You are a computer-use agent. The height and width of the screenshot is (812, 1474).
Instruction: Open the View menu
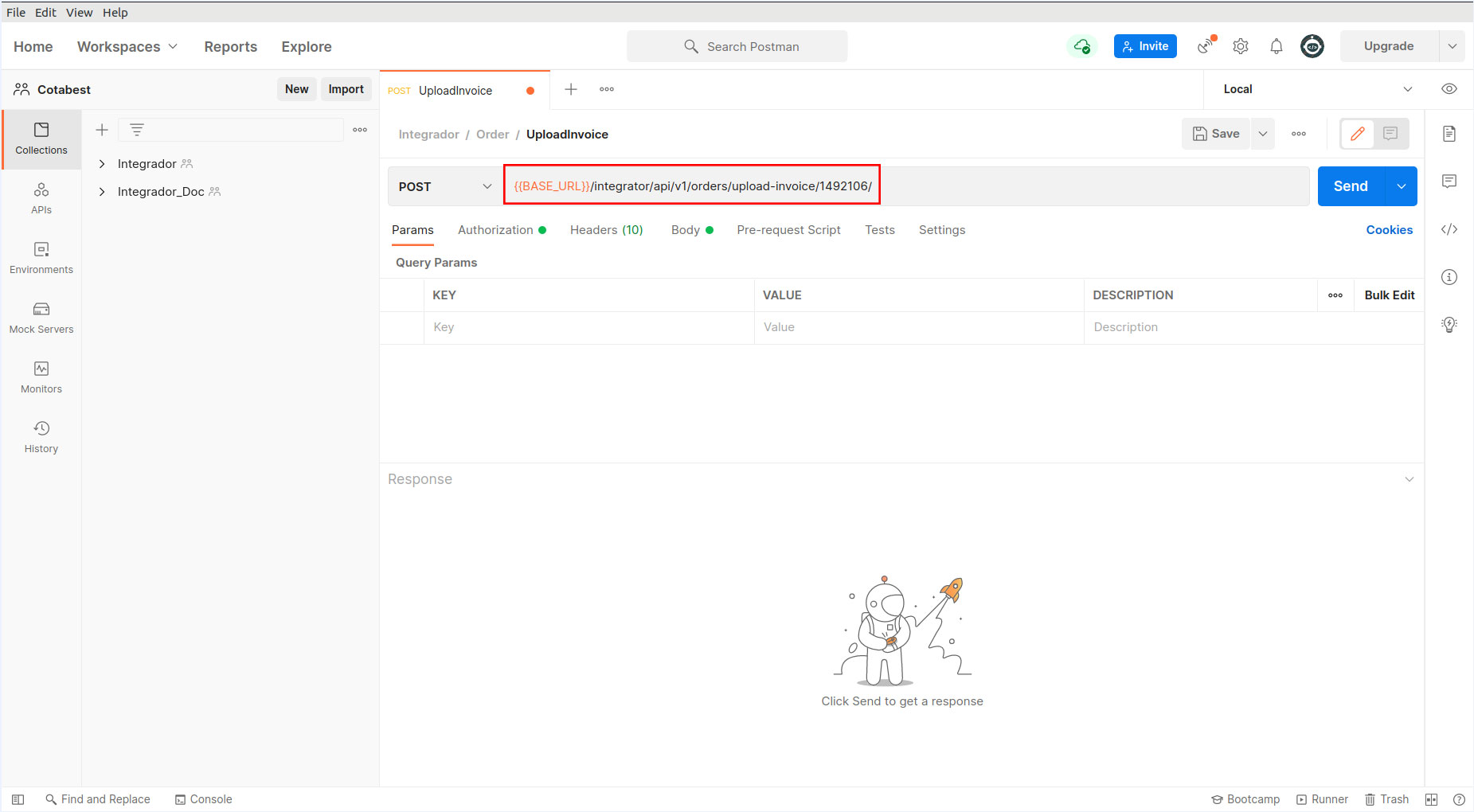pos(79,12)
